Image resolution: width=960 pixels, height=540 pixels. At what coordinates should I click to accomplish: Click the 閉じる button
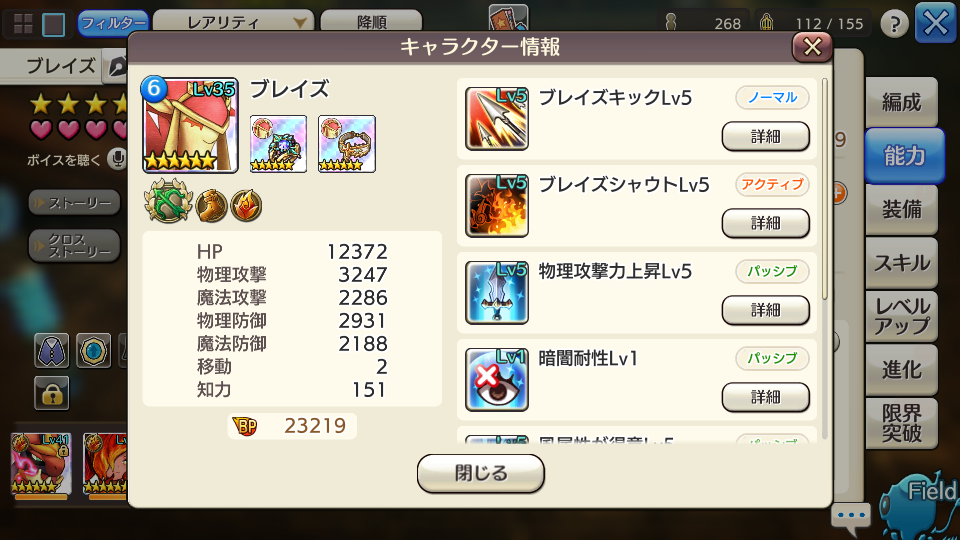(x=481, y=473)
